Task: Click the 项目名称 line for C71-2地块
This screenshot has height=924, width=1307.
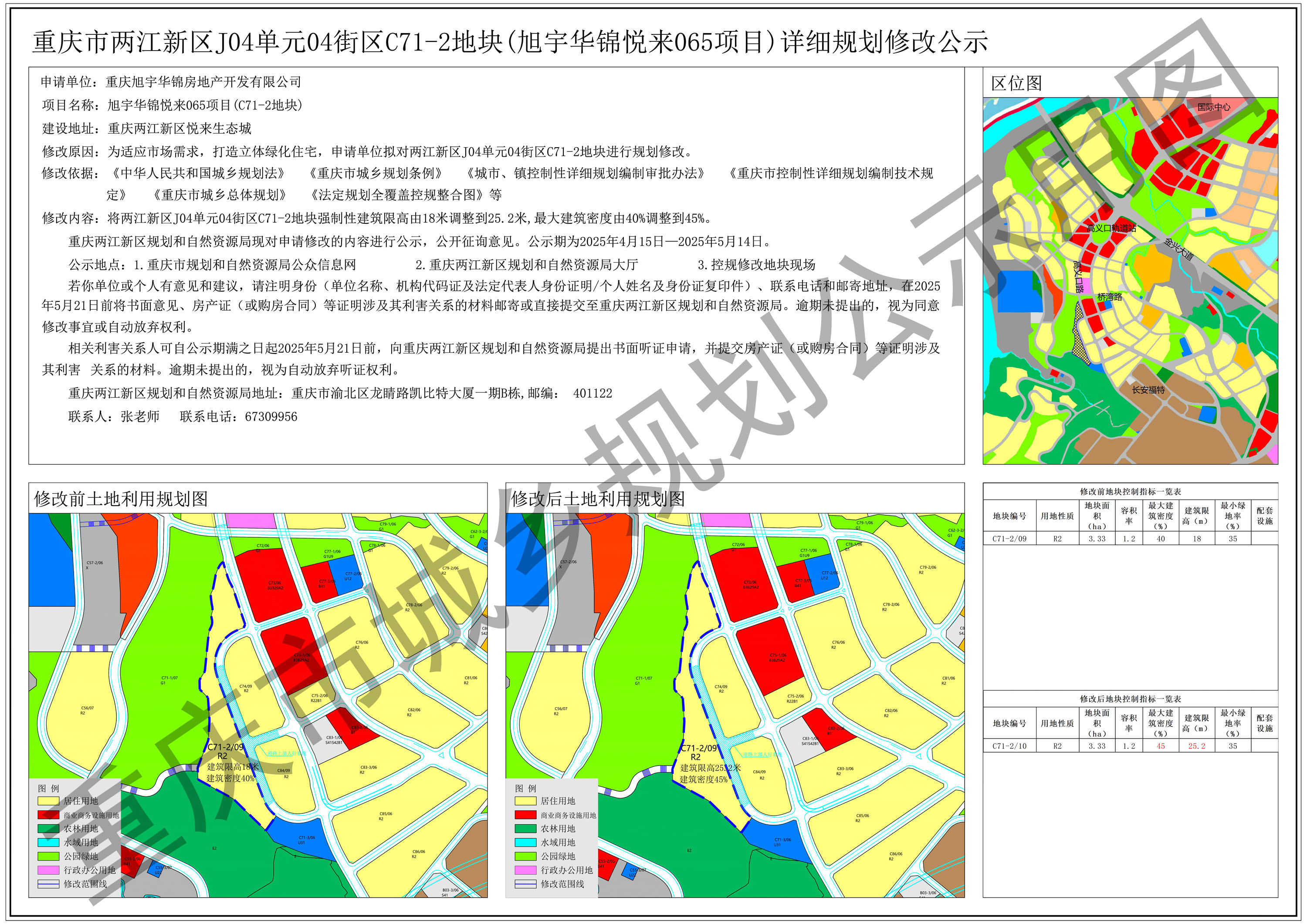Action: [172, 105]
